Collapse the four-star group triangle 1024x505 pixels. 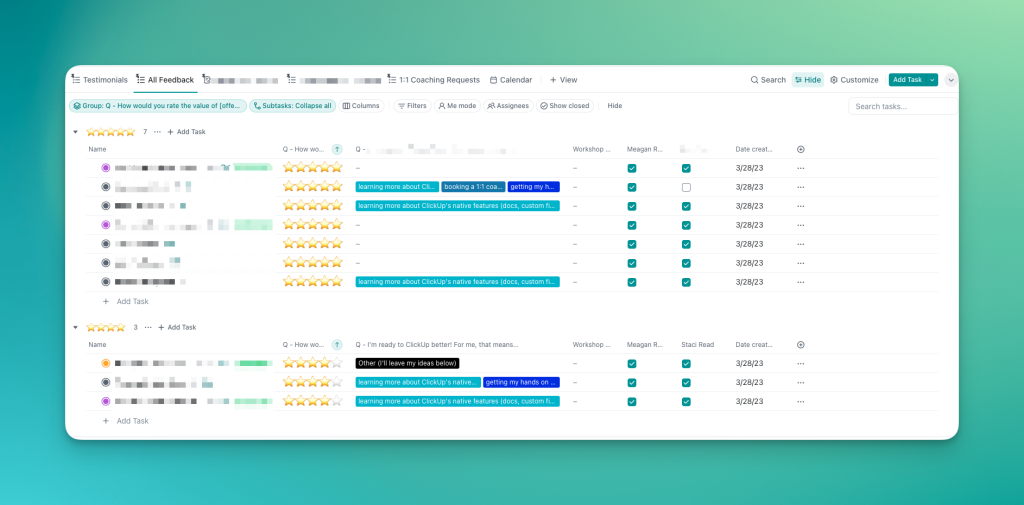click(75, 327)
